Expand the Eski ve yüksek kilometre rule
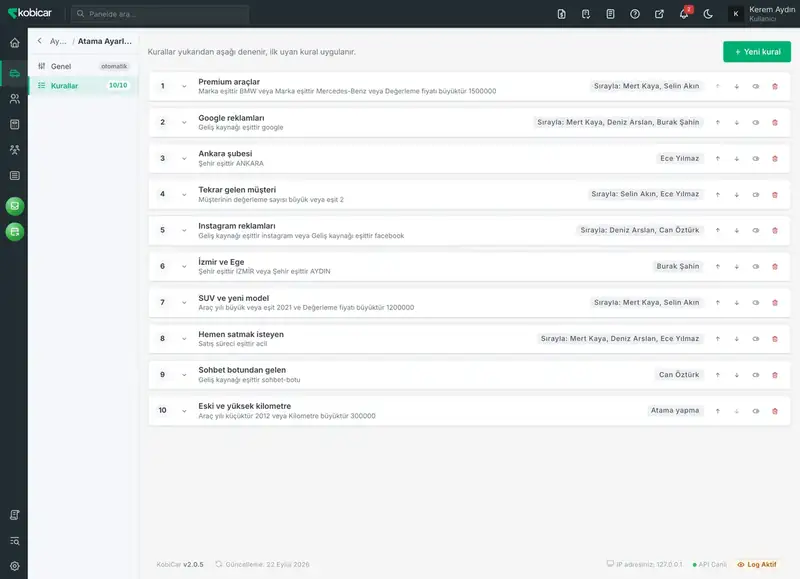 point(184,411)
